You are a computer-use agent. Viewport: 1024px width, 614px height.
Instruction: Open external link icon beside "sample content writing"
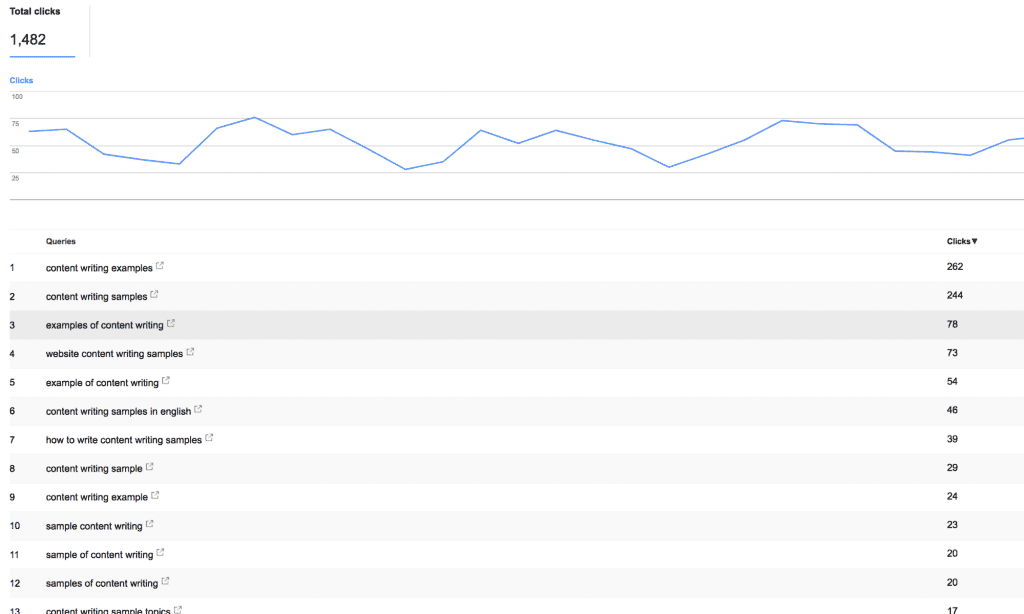148,524
